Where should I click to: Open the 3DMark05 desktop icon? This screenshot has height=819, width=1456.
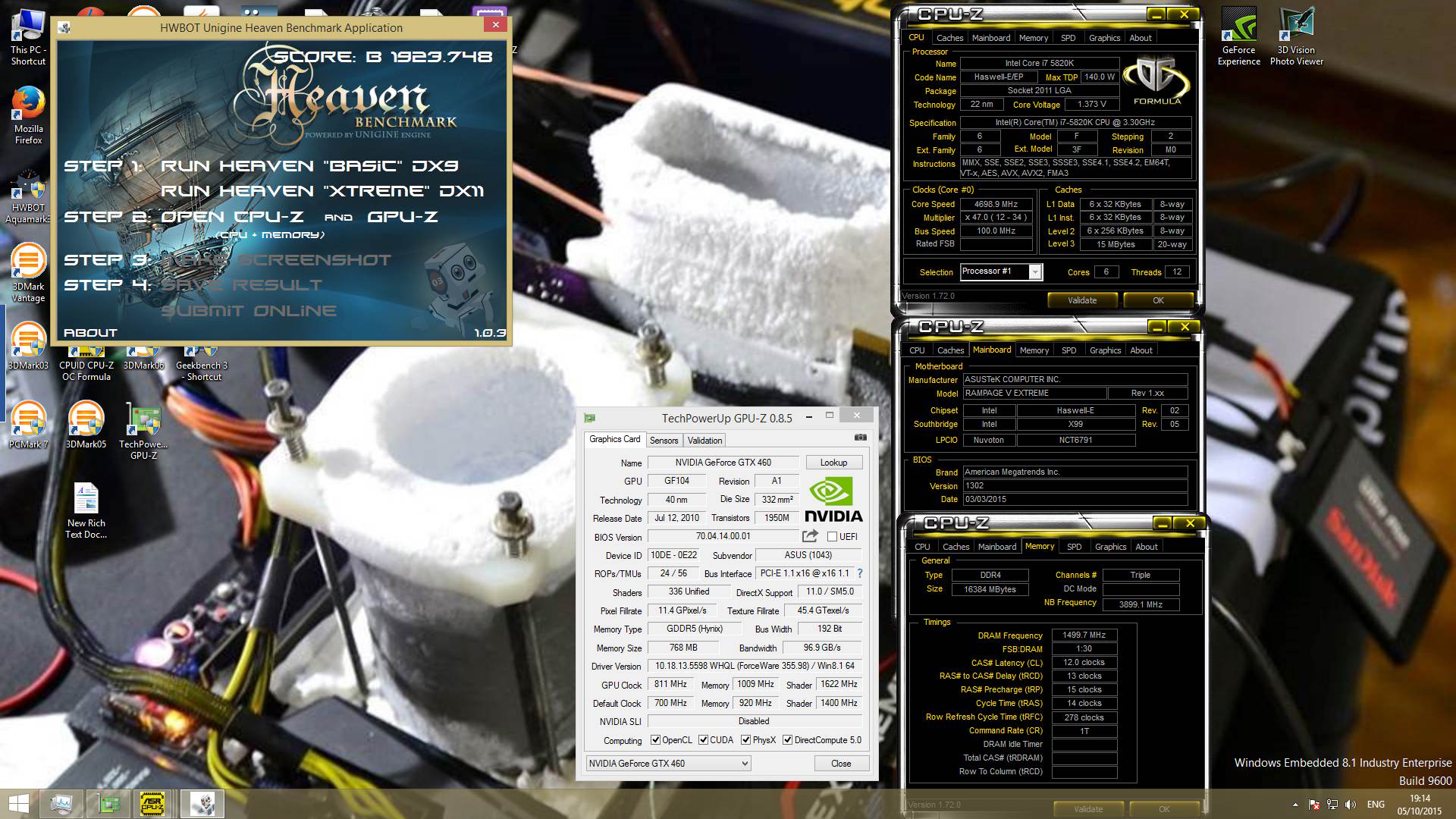(86, 425)
